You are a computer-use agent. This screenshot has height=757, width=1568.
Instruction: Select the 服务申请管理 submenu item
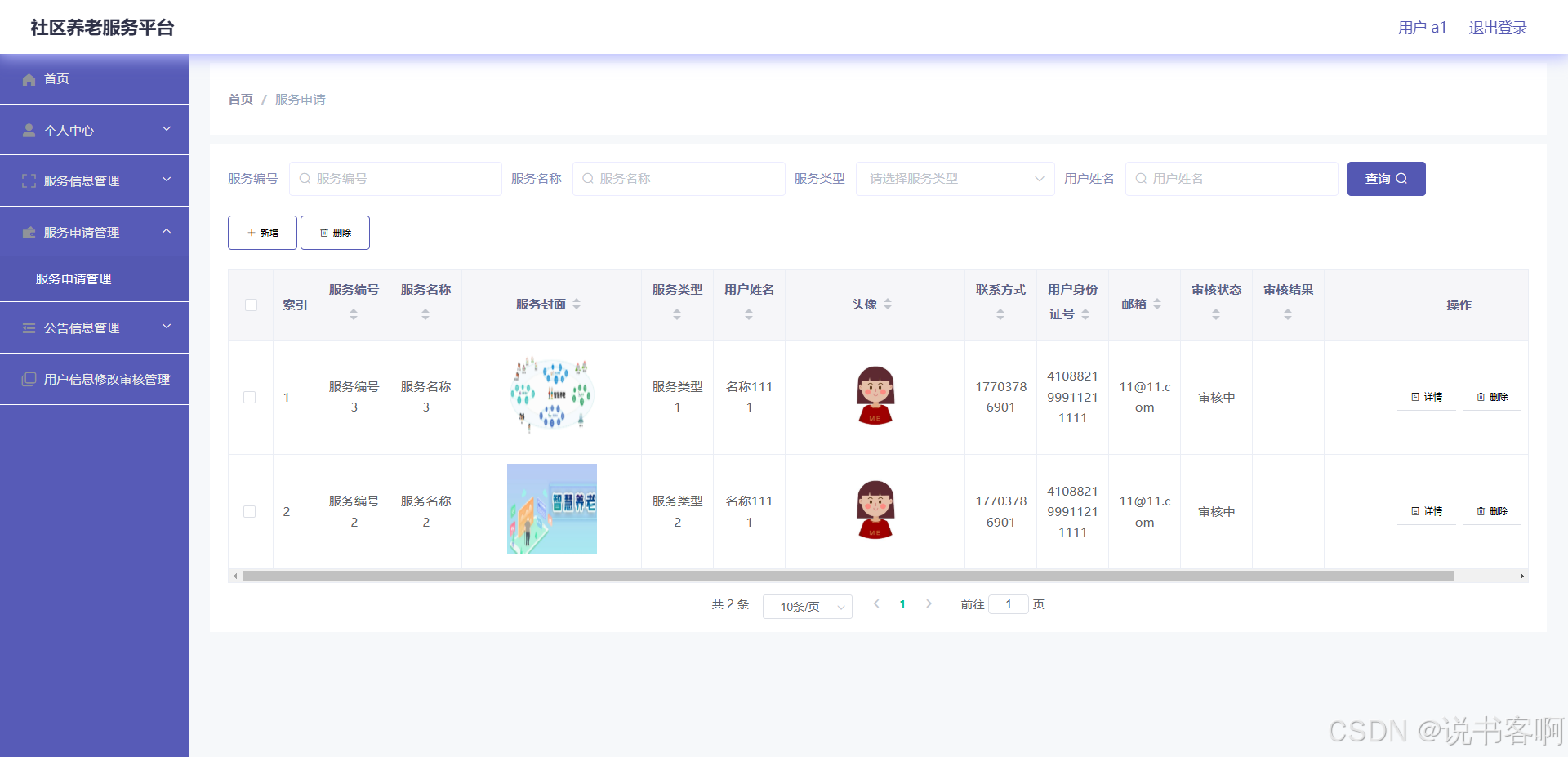click(x=74, y=278)
